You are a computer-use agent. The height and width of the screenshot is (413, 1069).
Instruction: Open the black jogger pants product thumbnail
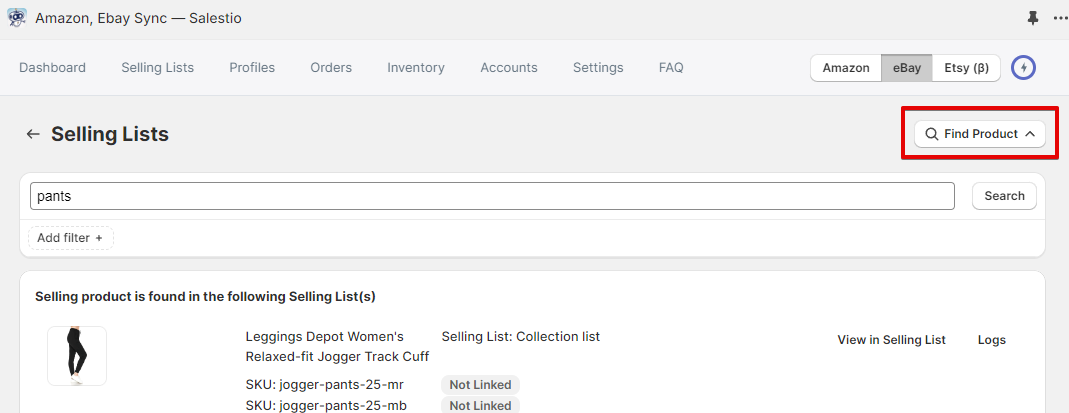click(x=77, y=356)
